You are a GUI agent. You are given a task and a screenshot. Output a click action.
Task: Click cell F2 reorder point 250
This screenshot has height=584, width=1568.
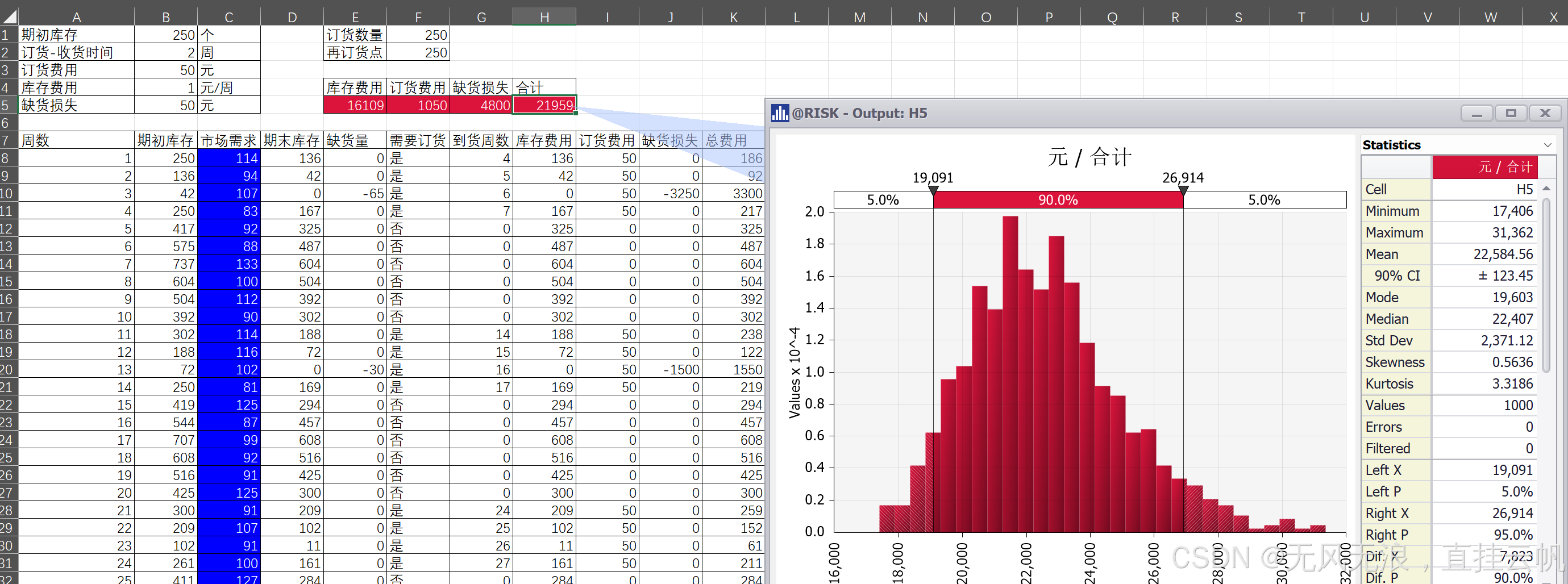[x=418, y=52]
